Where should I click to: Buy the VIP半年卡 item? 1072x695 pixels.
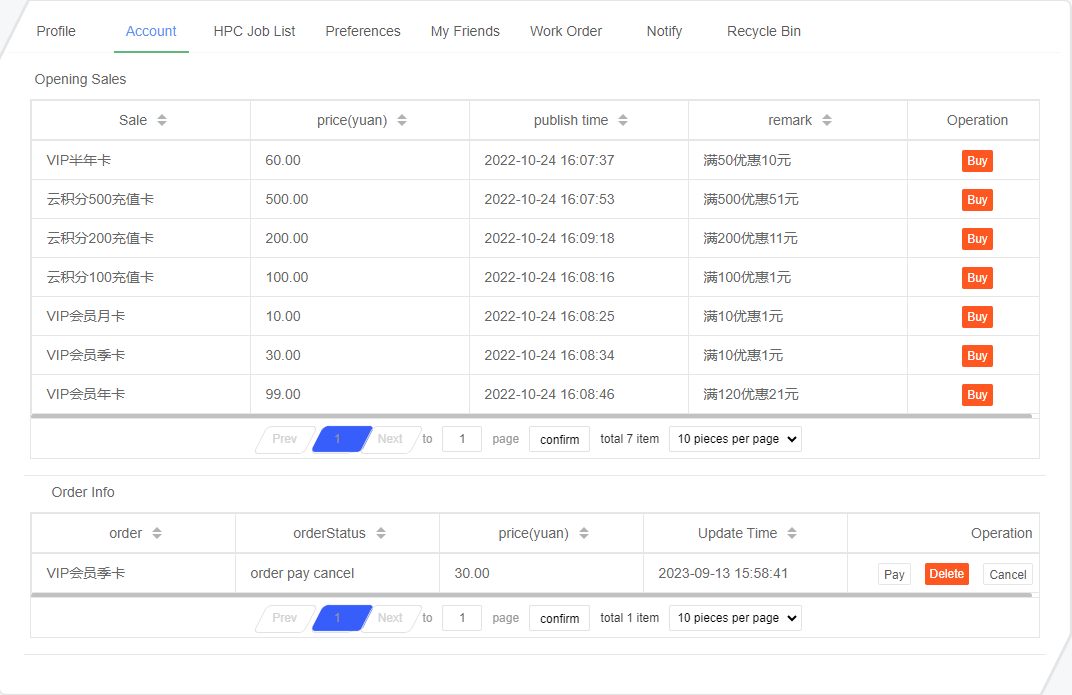pyautogui.click(x=977, y=161)
